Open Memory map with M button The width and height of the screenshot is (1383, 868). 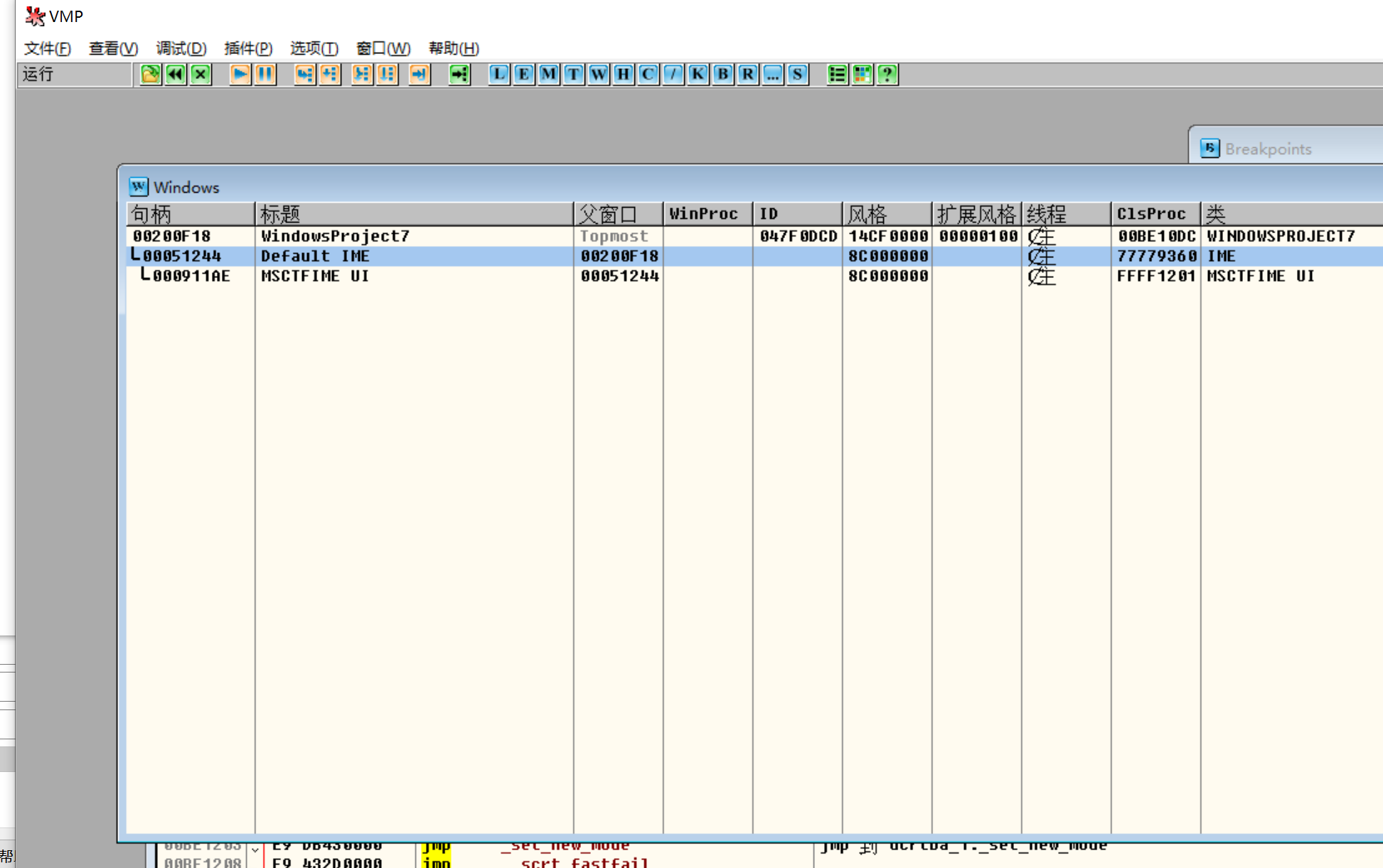(x=549, y=74)
